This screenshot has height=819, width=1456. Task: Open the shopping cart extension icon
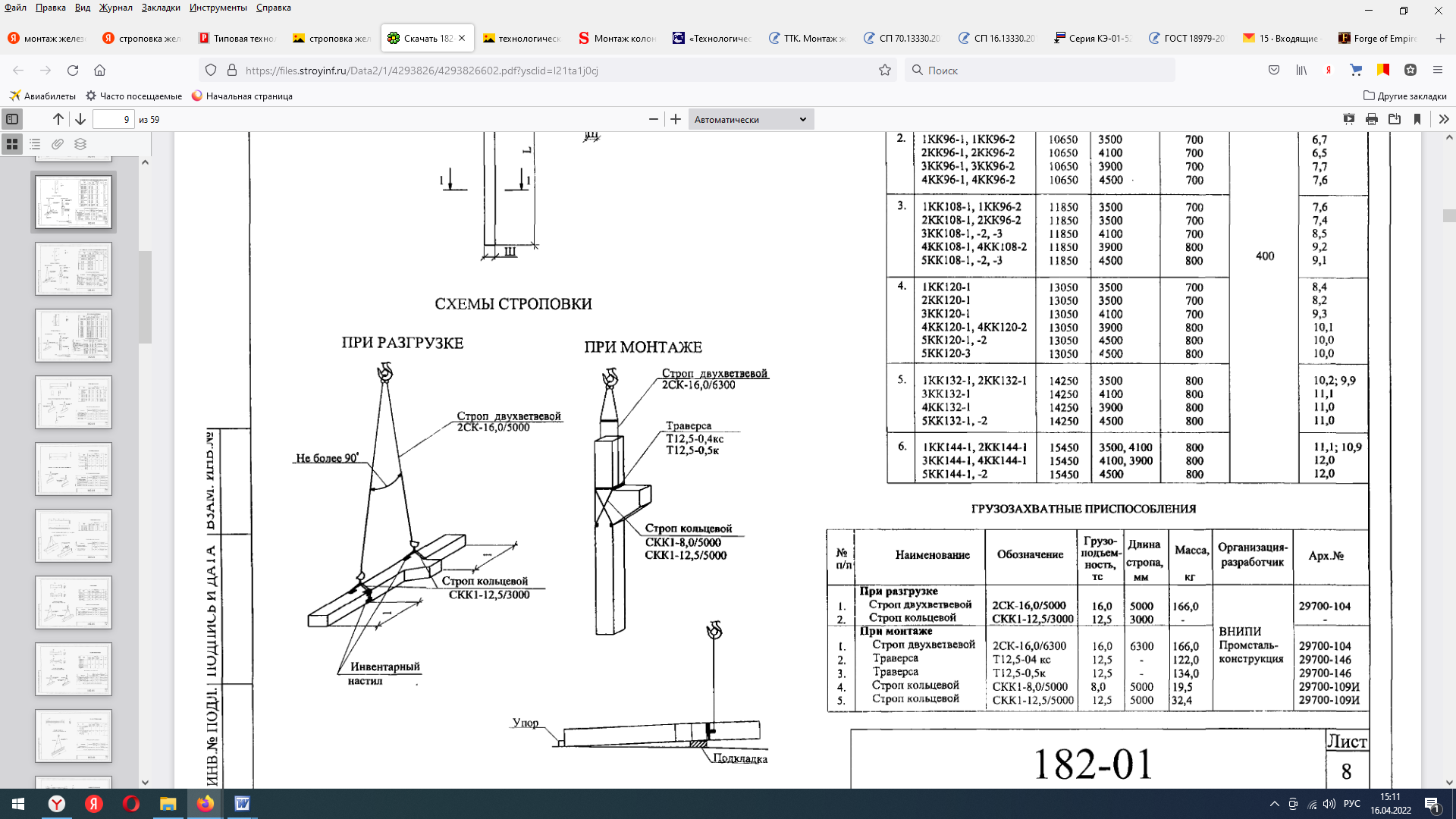click(x=1356, y=70)
